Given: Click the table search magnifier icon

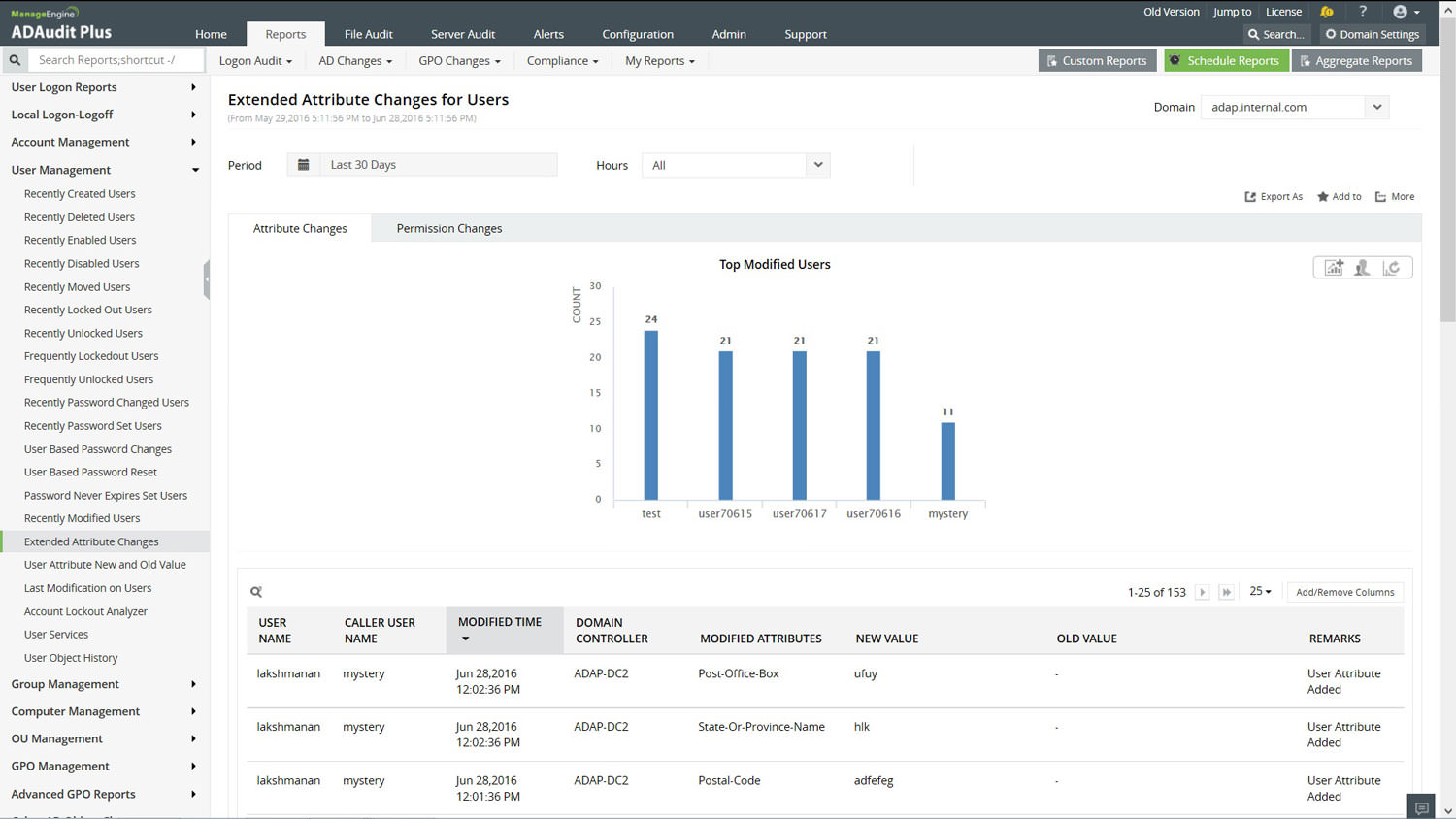Looking at the screenshot, I should click(x=256, y=592).
